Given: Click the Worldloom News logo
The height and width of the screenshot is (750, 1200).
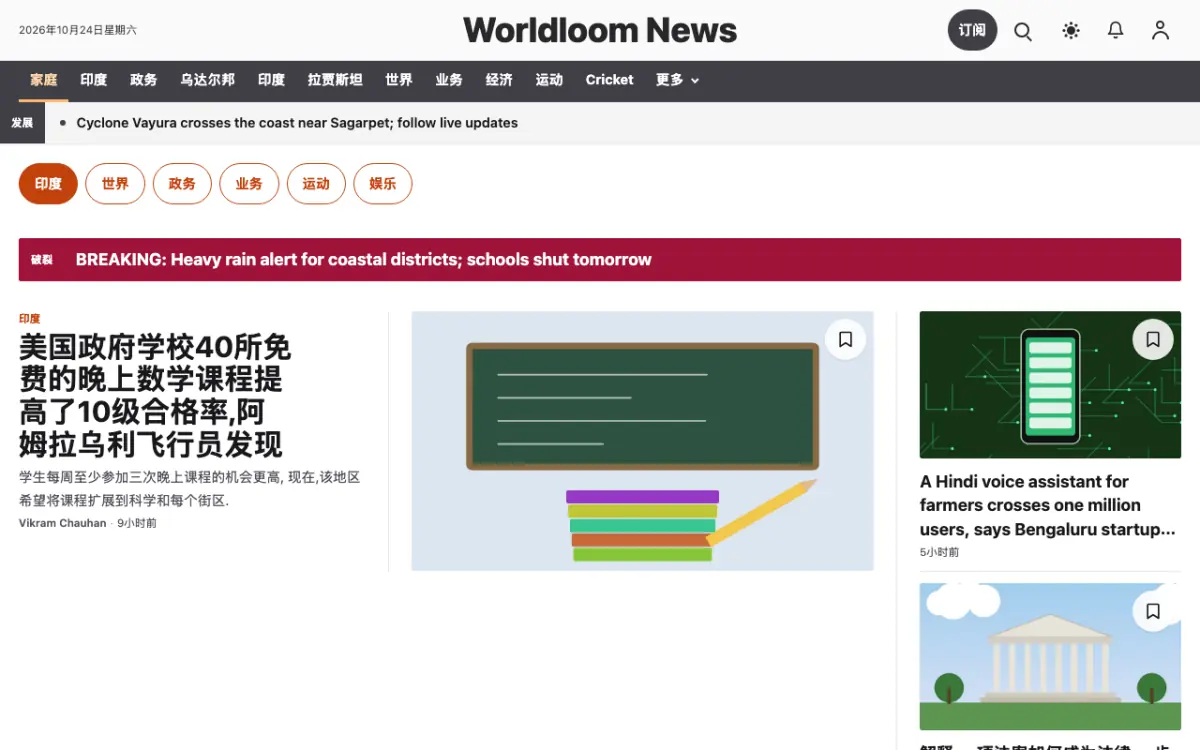Looking at the screenshot, I should 600,31.
